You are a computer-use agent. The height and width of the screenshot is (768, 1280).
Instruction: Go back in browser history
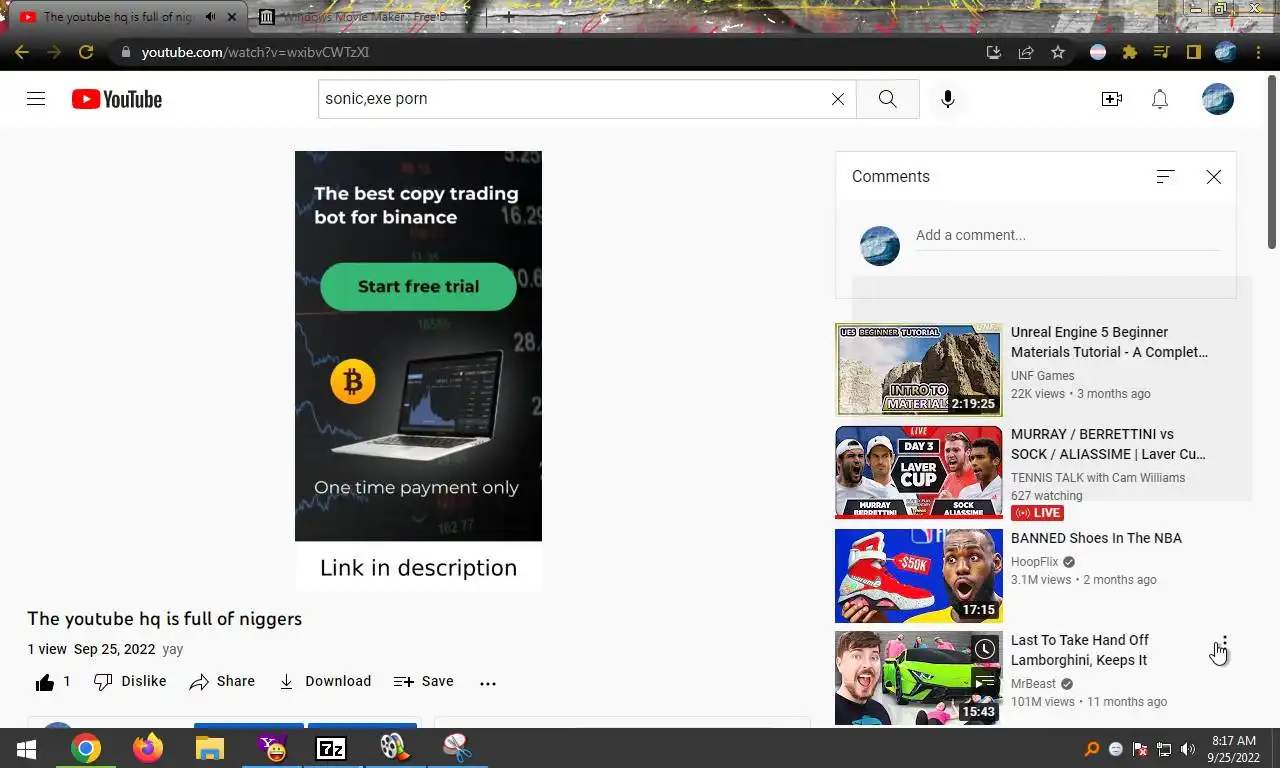tap(22, 52)
